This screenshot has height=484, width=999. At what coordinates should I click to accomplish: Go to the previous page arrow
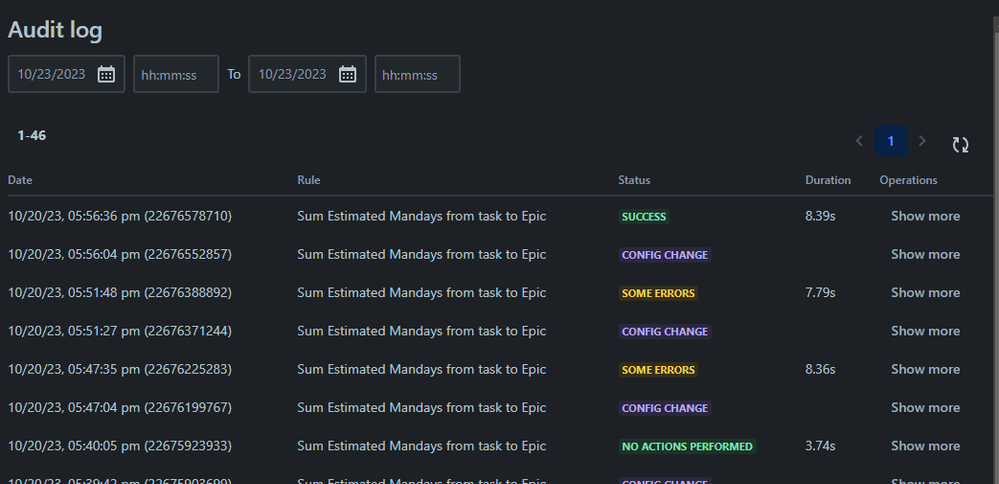coord(859,141)
